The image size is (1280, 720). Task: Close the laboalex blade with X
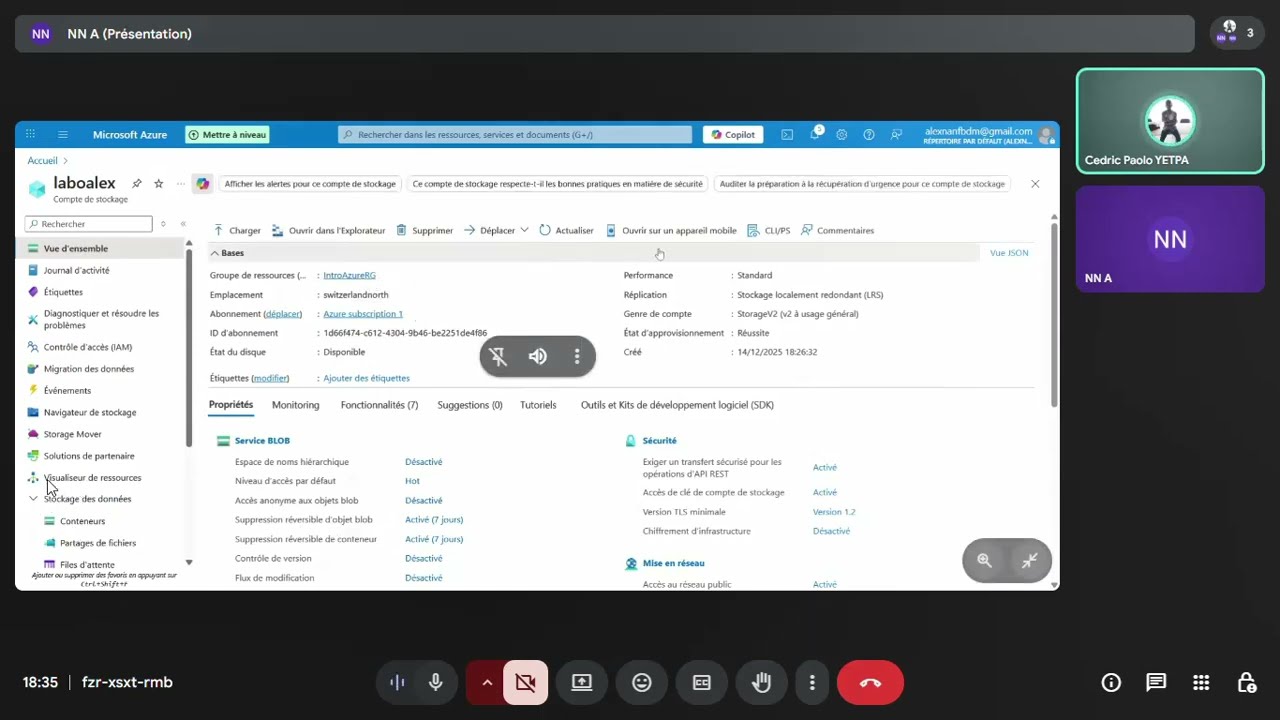click(1035, 184)
